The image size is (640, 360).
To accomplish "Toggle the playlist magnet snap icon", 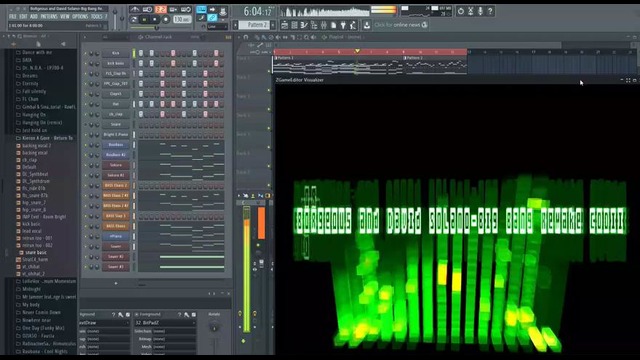I will pos(246,37).
